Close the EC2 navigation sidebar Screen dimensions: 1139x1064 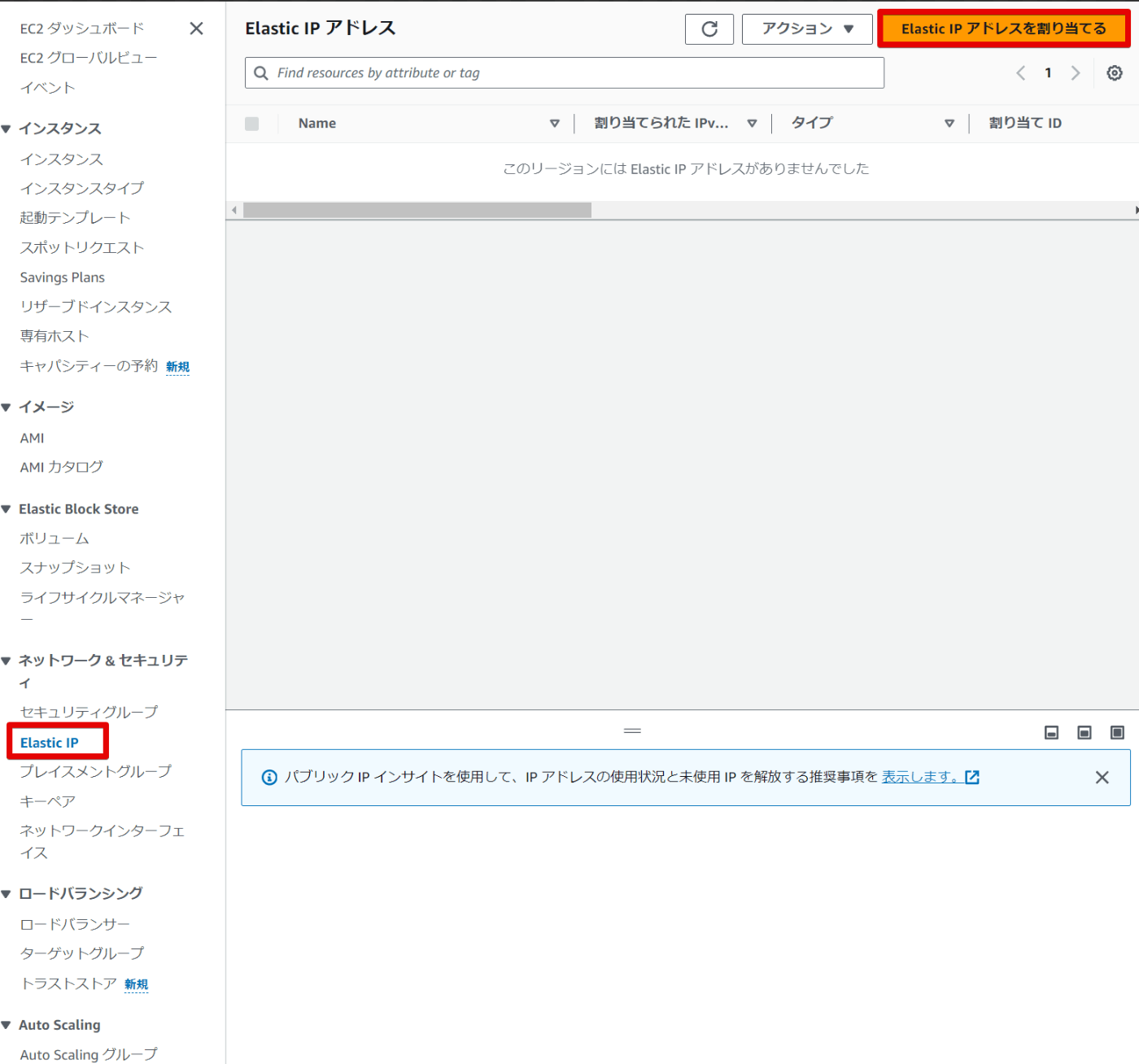tap(196, 28)
